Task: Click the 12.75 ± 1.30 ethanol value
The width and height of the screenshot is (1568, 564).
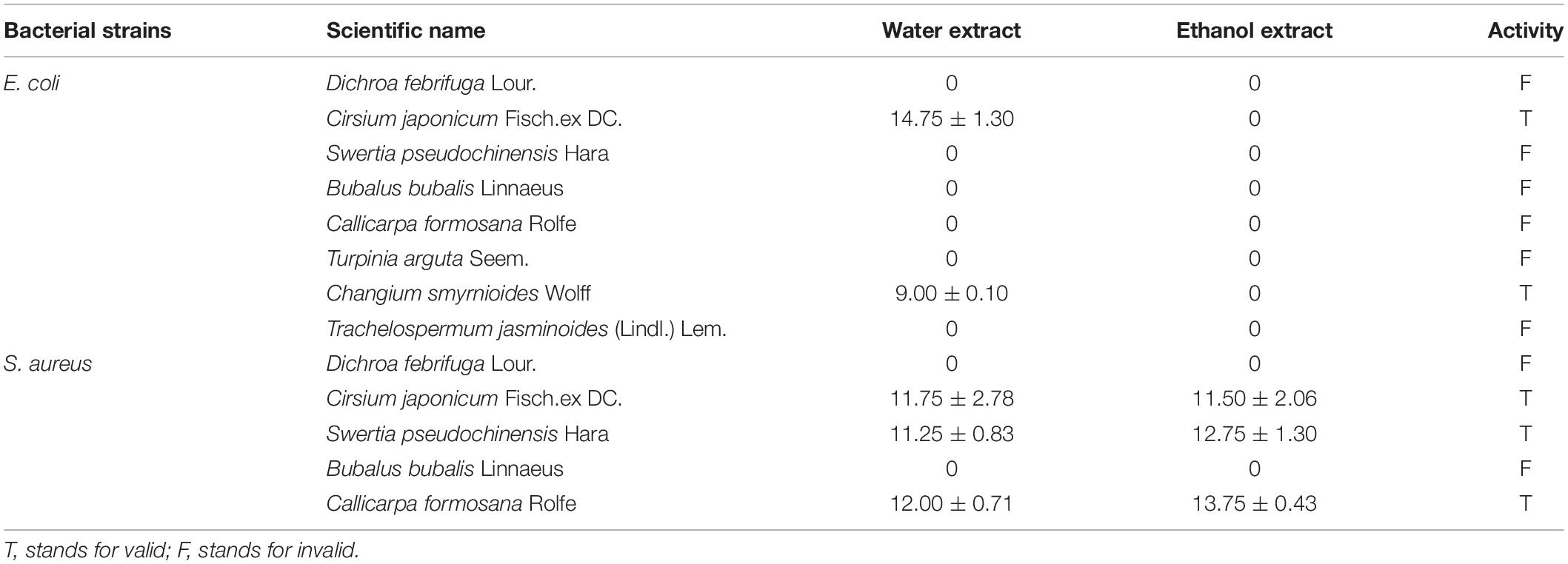Action: click(x=1255, y=434)
